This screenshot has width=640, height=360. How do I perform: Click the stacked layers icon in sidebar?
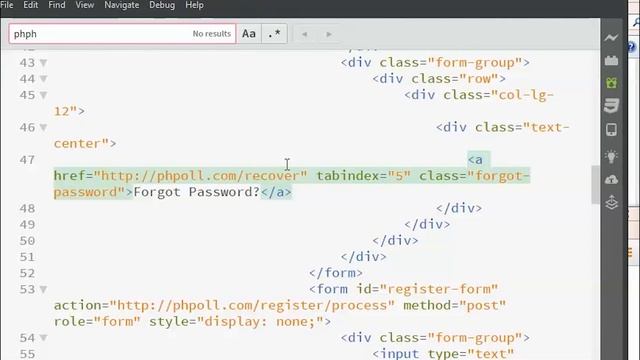coord(611,202)
